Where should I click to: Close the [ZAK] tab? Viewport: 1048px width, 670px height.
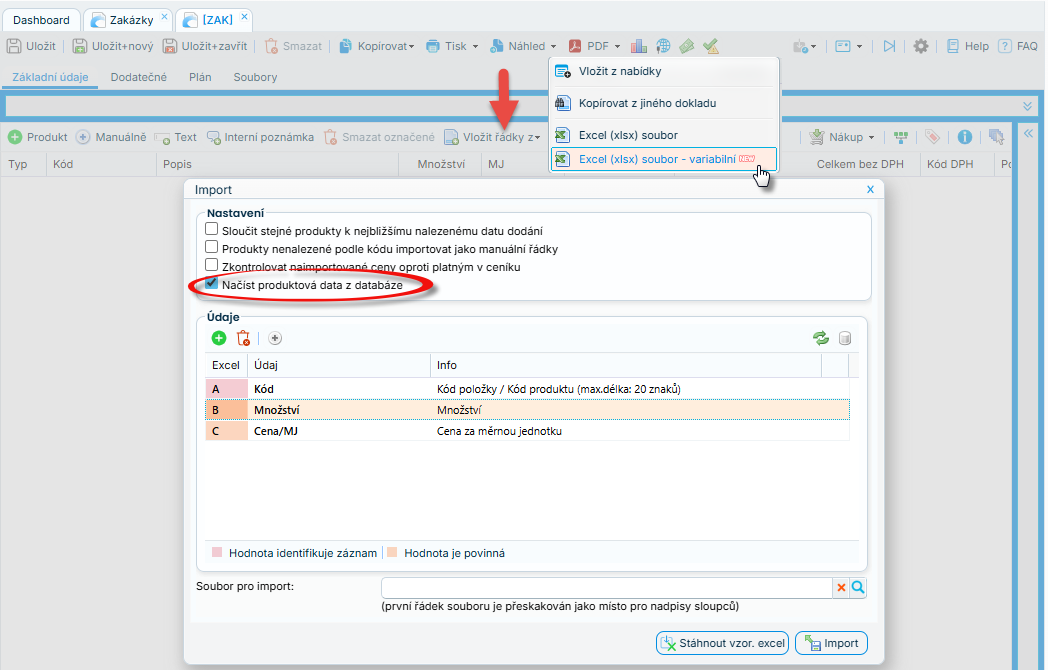[244, 17]
